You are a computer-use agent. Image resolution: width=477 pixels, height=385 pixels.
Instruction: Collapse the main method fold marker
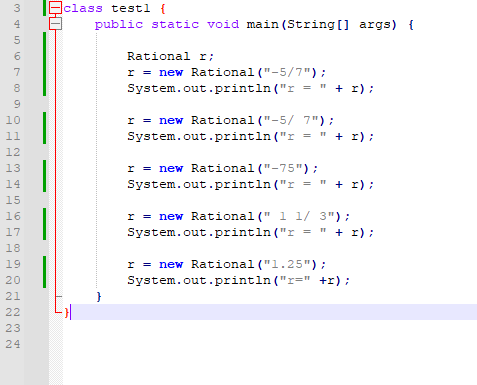click(55, 24)
